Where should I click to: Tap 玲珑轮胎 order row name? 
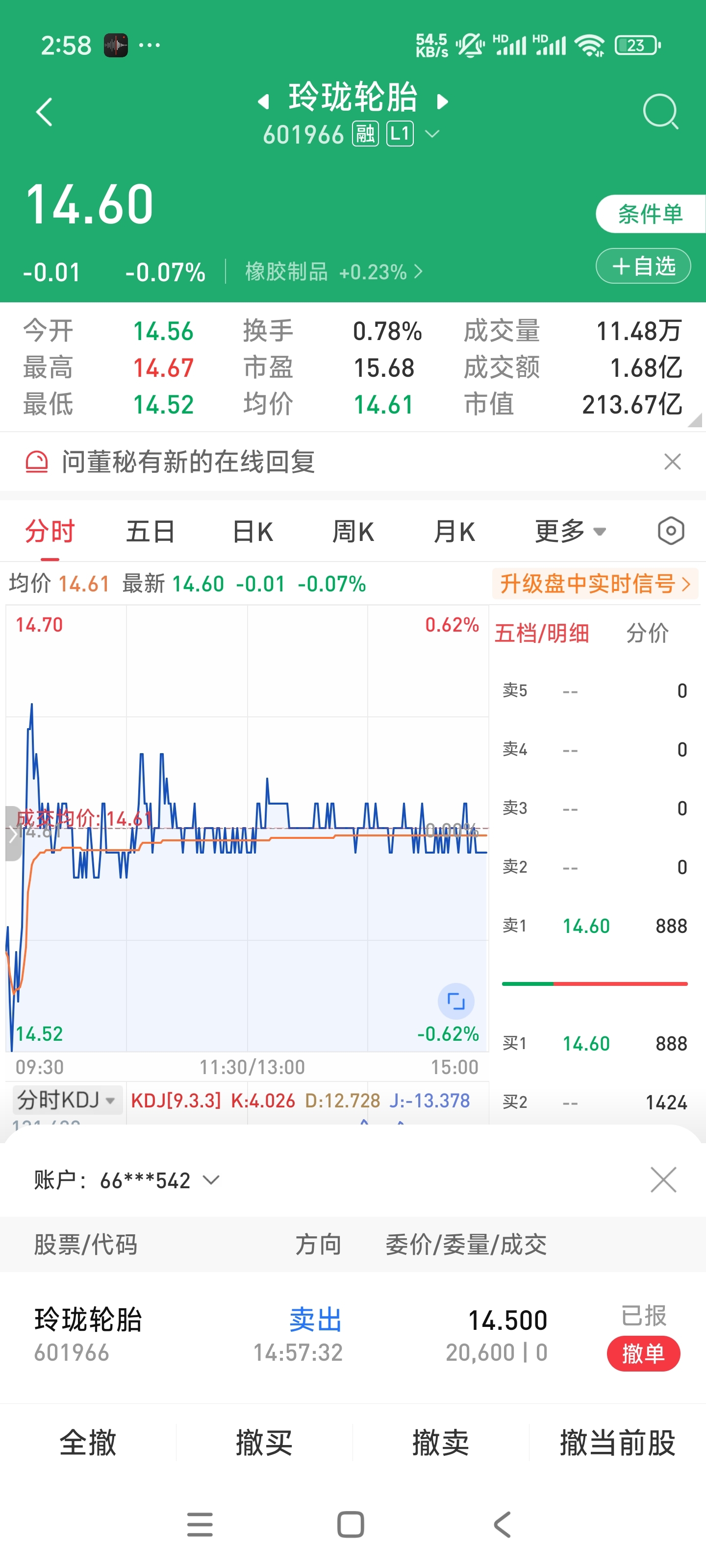pos(88,1320)
